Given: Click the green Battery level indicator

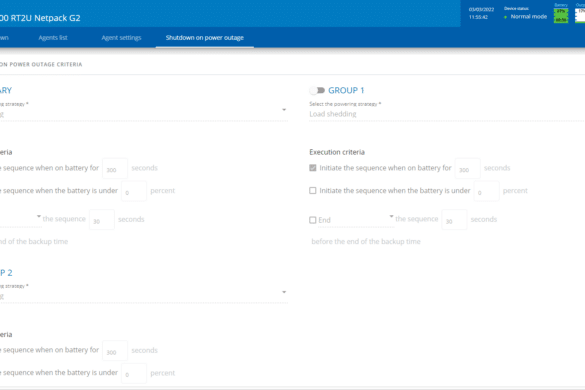Looking at the screenshot, I should (x=561, y=15).
